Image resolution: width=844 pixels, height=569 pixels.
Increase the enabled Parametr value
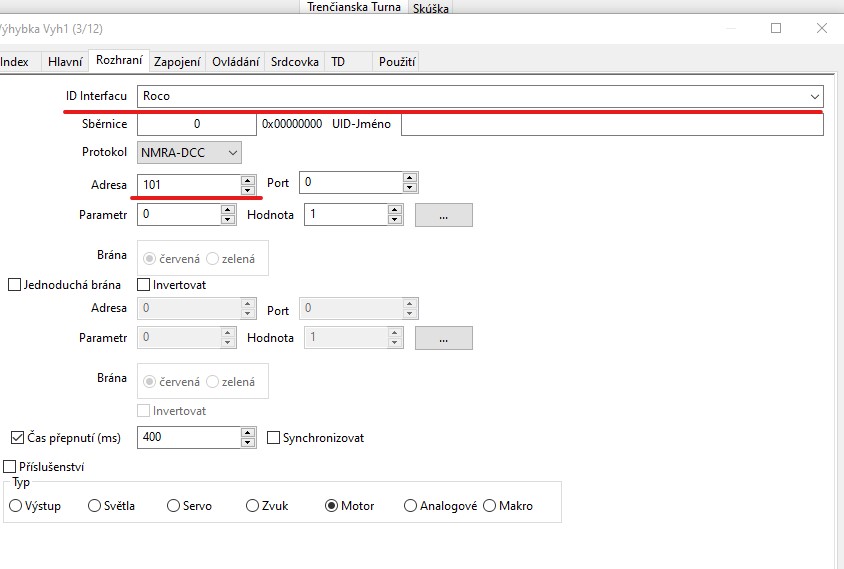pos(226,210)
